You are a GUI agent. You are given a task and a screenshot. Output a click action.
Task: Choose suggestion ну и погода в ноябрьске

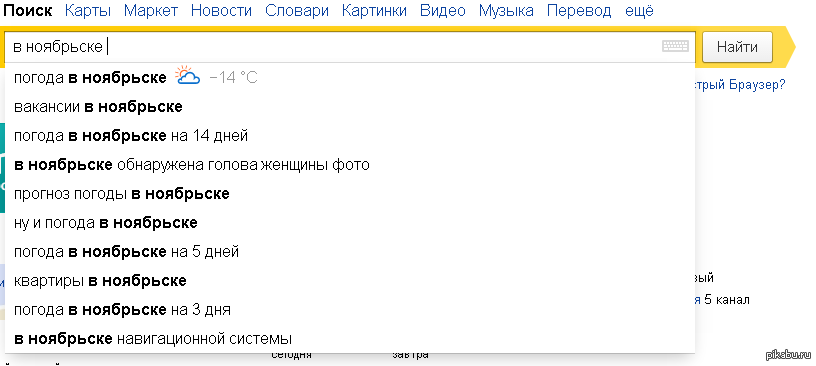pos(350,223)
